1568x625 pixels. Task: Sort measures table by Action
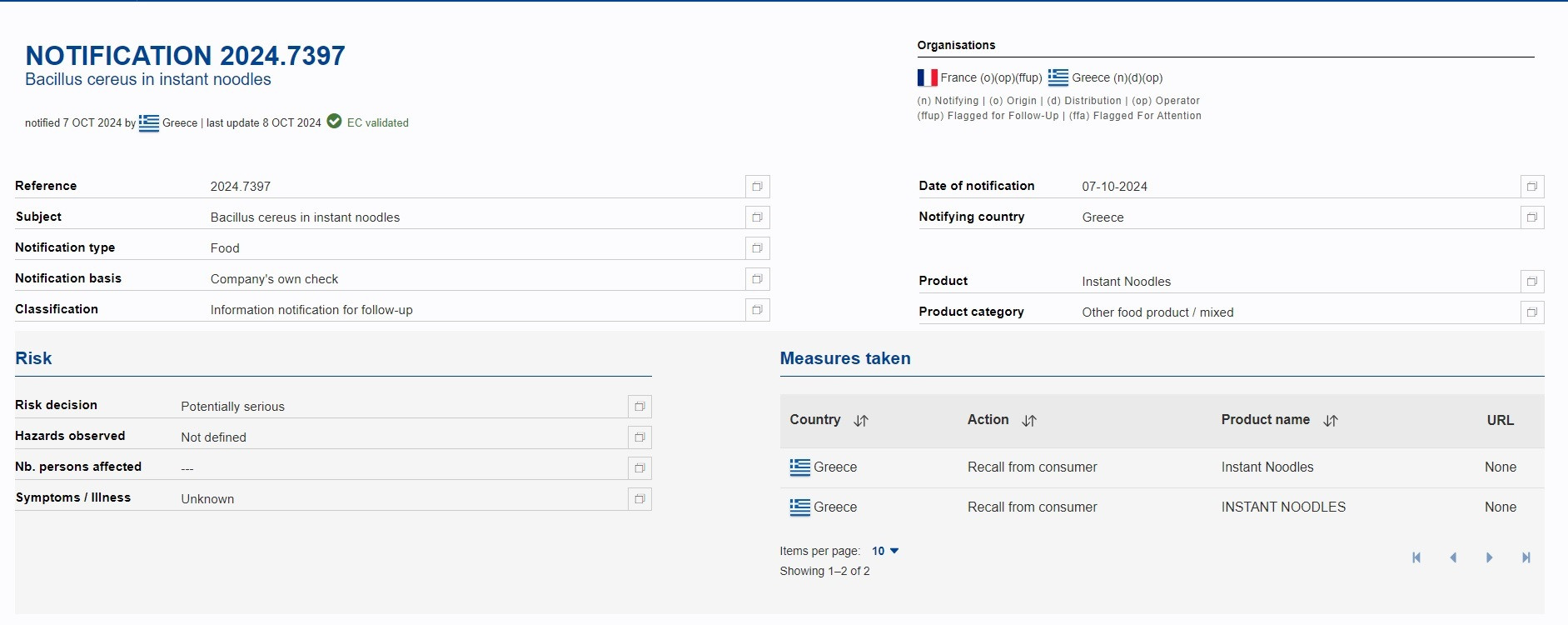(1029, 421)
